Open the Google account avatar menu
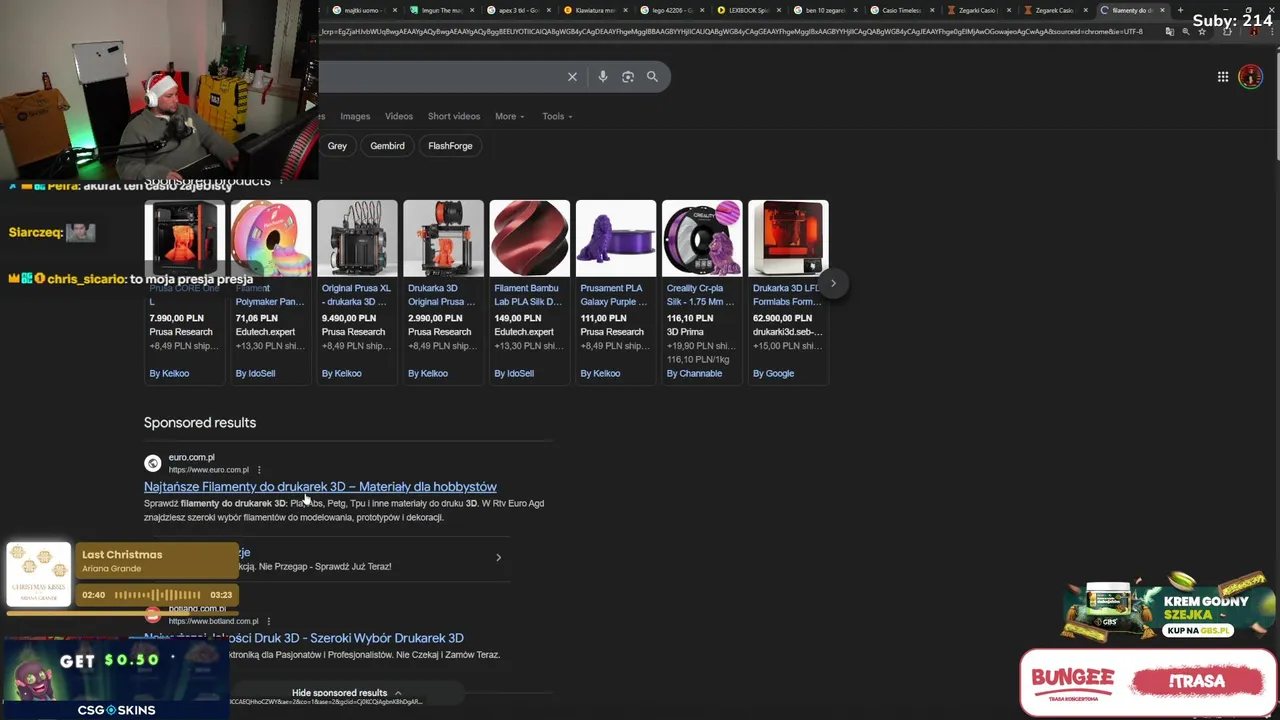The width and height of the screenshot is (1280, 720). point(1251,77)
